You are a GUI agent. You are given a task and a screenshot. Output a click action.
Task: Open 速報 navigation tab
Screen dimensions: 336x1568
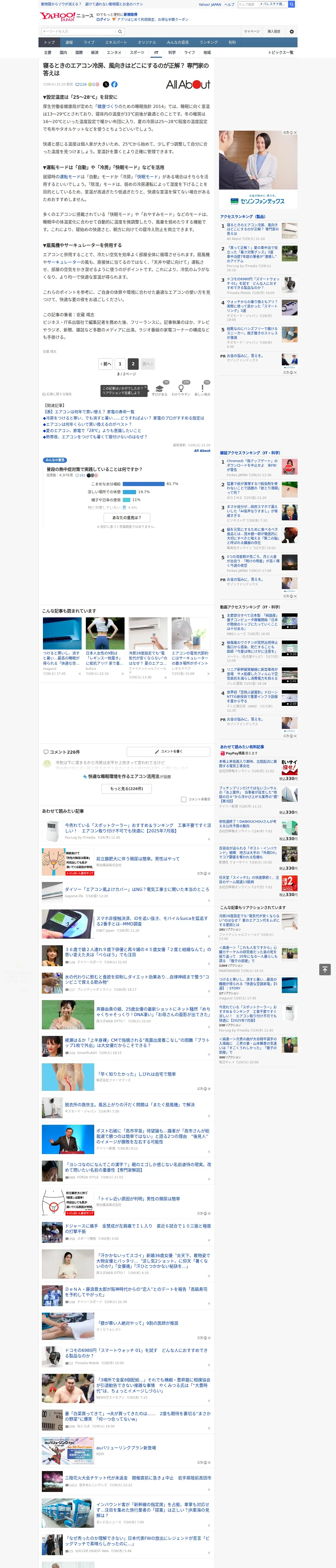click(69, 43)
